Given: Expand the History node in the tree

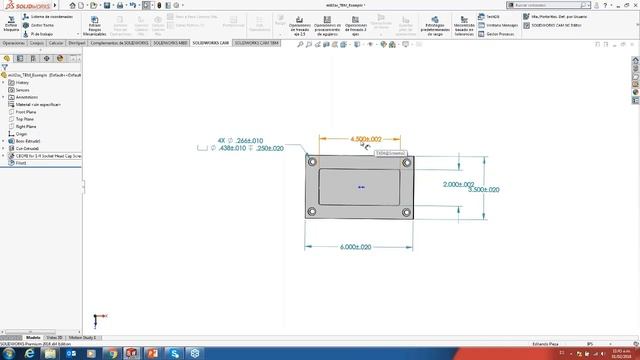Looking at the screenshot, I should 4,82.
